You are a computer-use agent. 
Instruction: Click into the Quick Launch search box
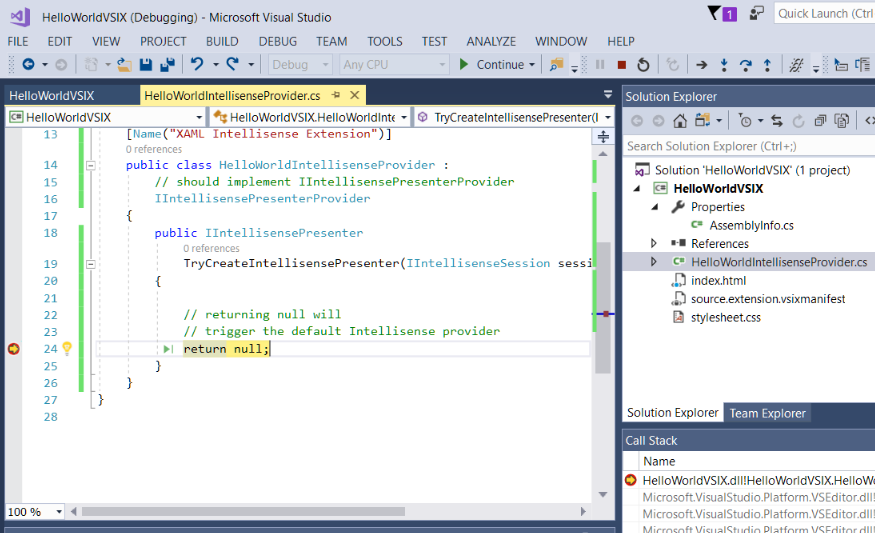coord(824,13)
